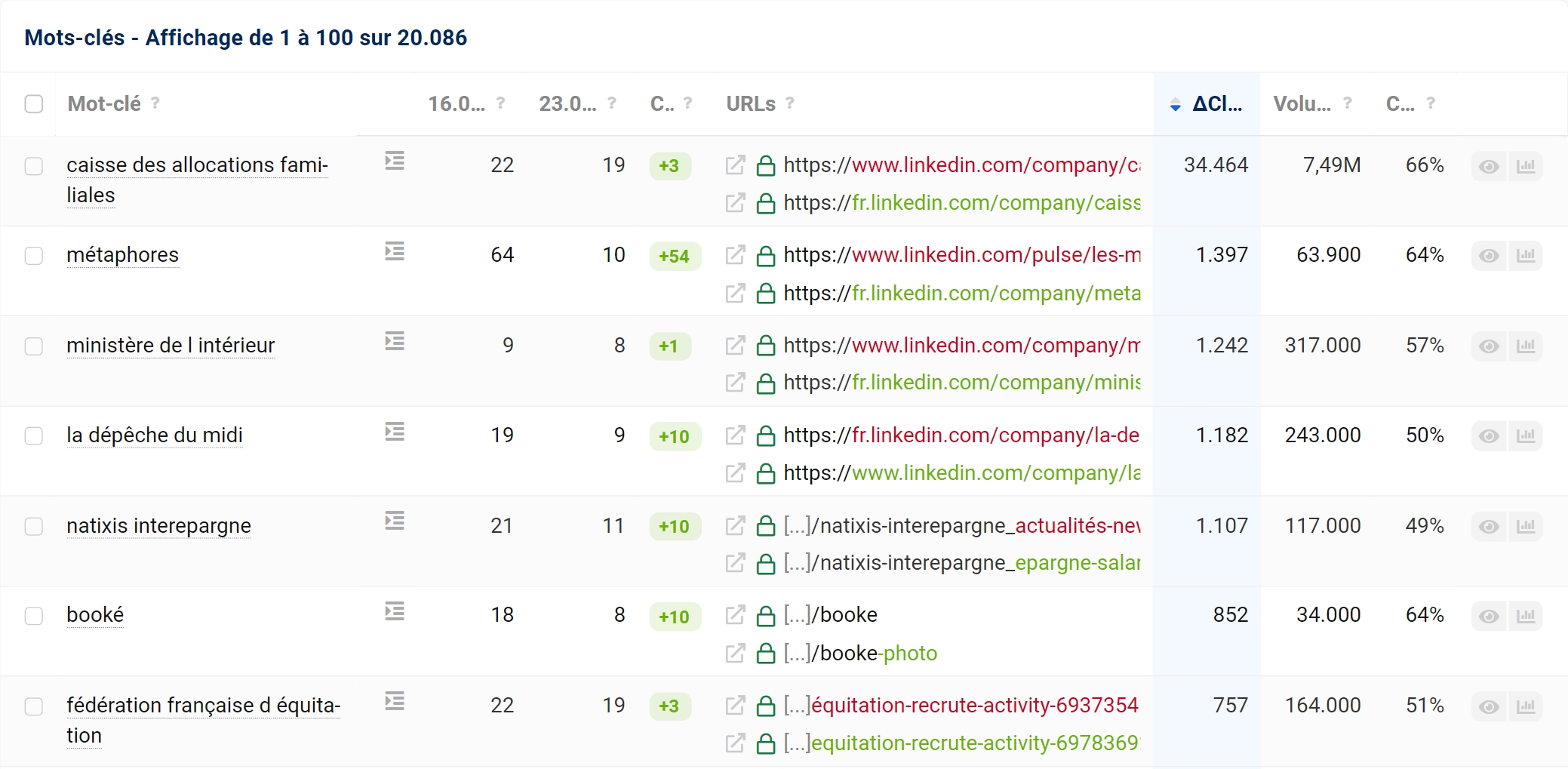Screen dimensions: 1568x769
Task: Open the Mot-clé column header
Action: coord(104,104)
